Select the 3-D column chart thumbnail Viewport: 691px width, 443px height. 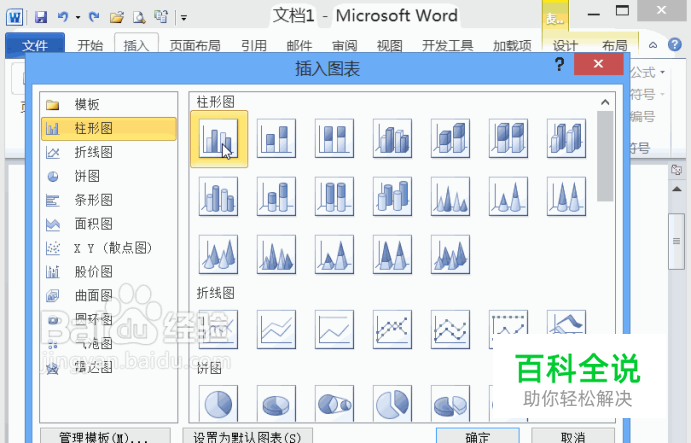tap(566, 138)
